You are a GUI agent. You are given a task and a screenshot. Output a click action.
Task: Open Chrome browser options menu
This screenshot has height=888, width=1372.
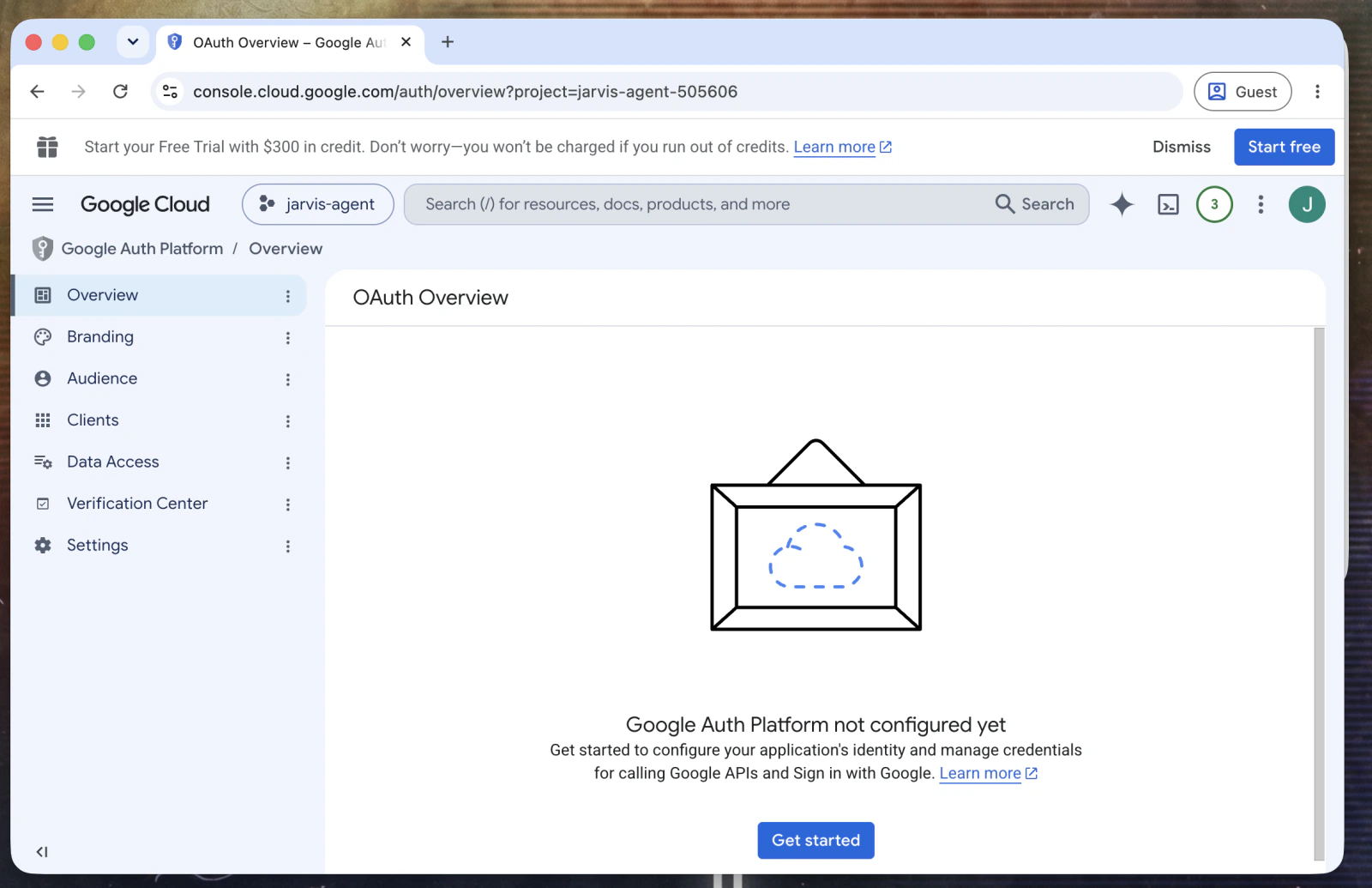pos(1317,92)
